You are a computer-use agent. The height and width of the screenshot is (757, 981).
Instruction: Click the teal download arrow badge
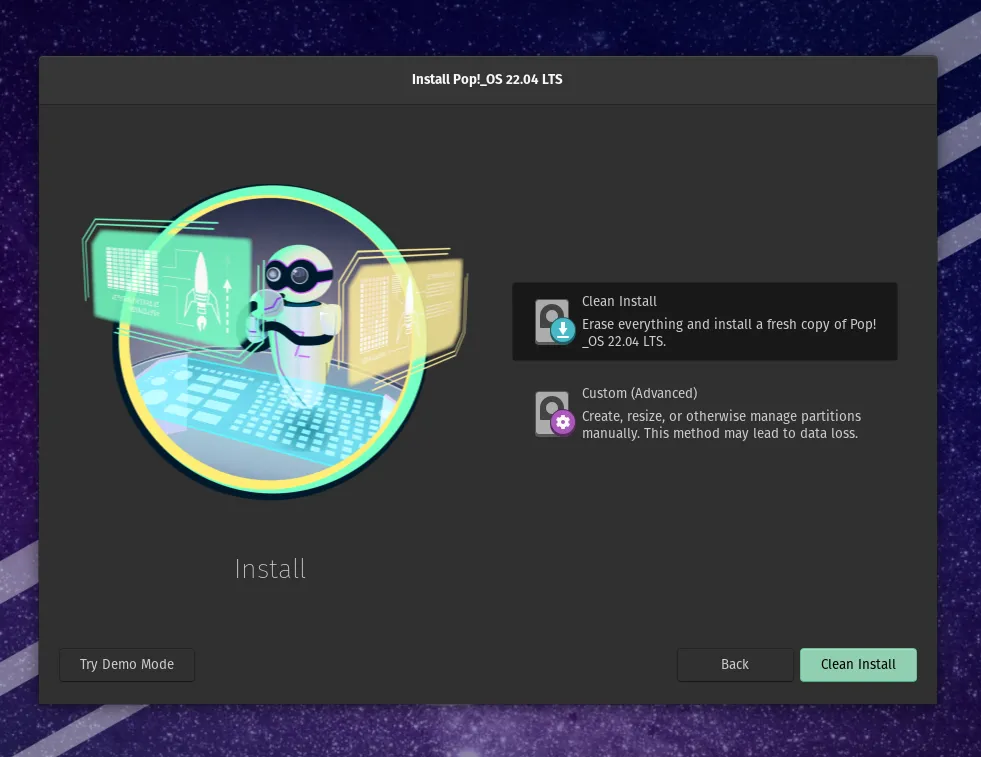pos(563,330)
